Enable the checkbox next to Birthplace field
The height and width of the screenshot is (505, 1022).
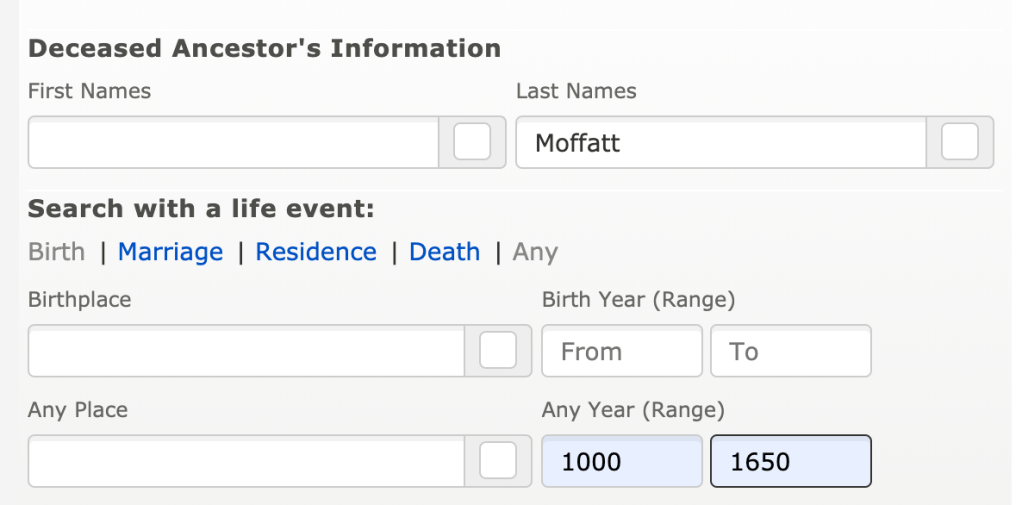point(498,351)
